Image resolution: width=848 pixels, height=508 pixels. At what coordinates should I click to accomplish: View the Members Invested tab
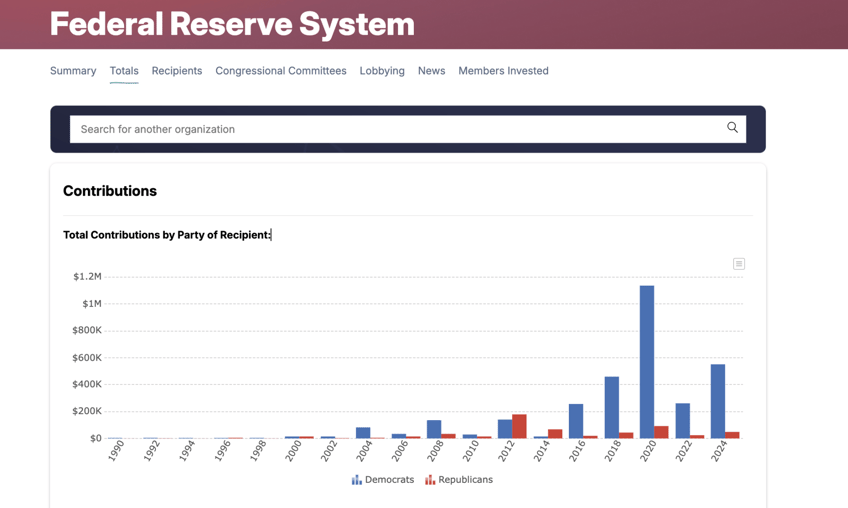click(x=504, y=71)
